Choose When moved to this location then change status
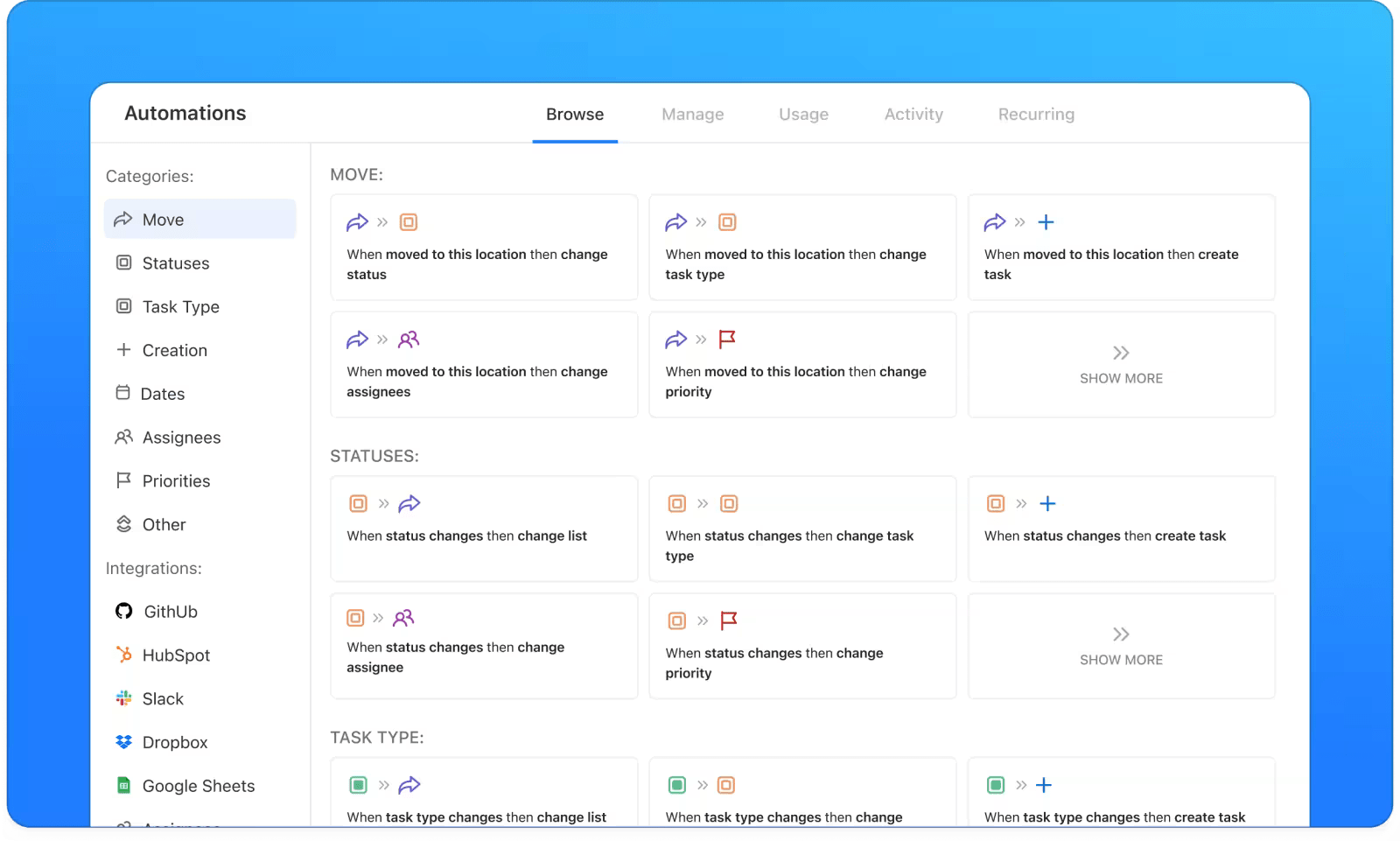Screen dimensions: 1400x841 pyautogui.click(x=483, y=249)
